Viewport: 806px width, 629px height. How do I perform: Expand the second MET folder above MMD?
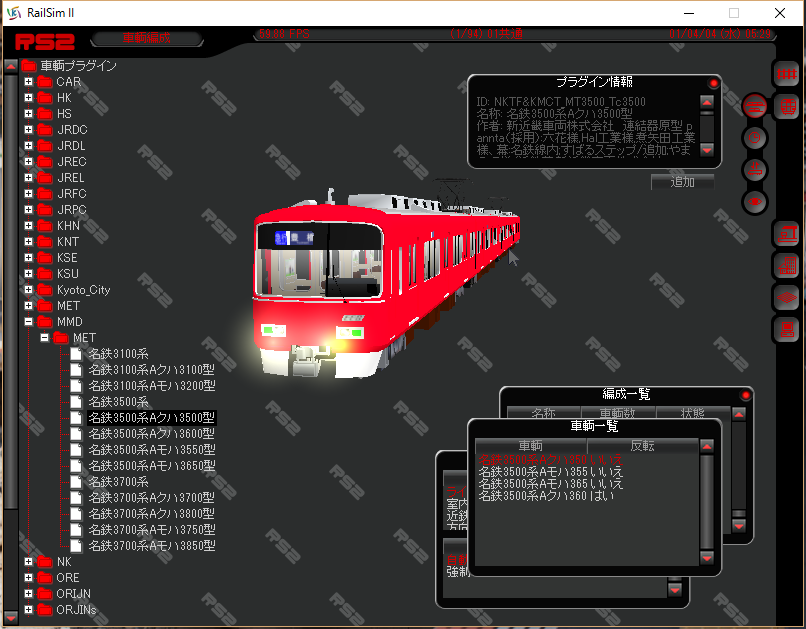[28, 306]
